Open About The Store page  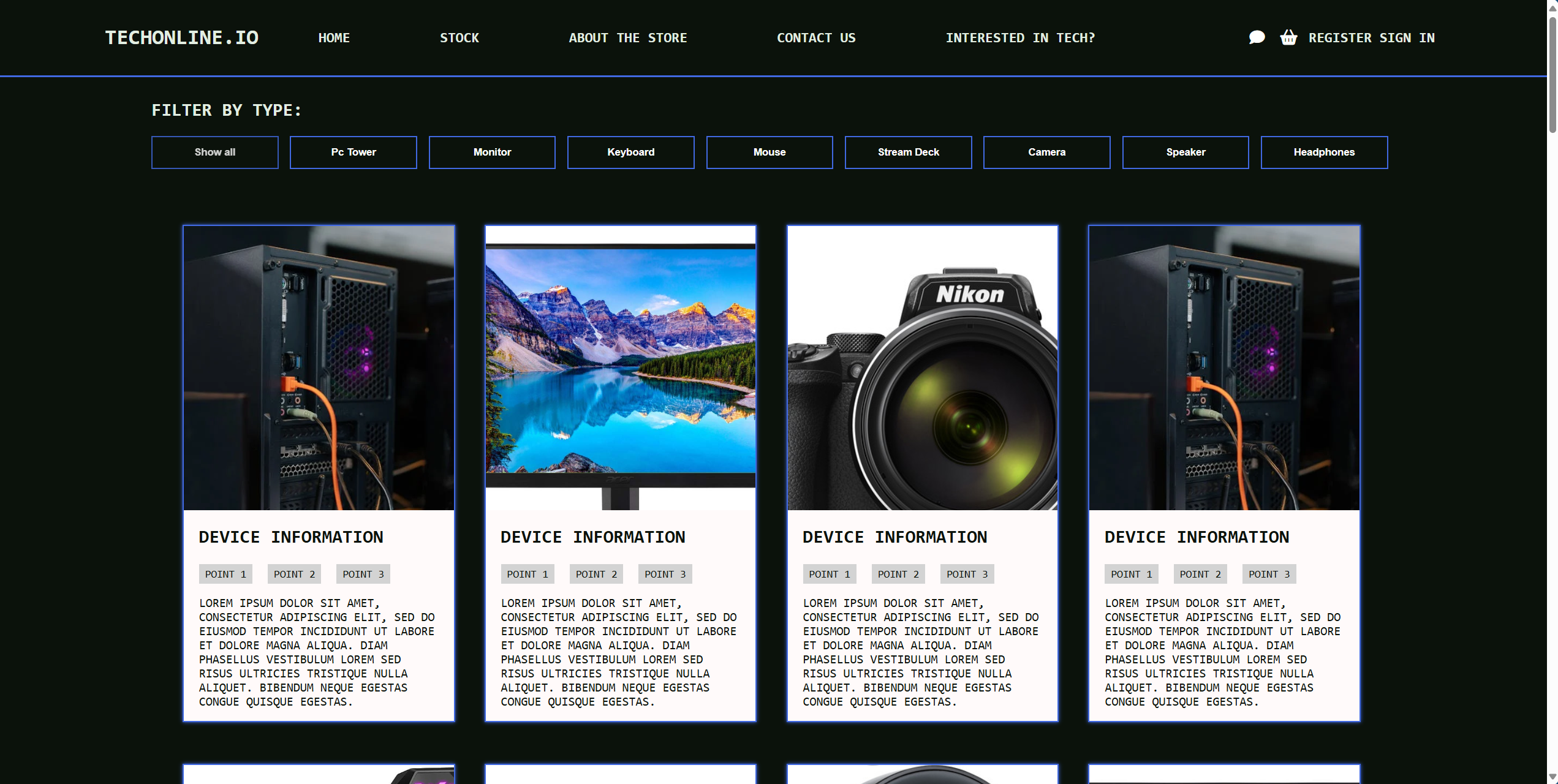pyautogui.click(x=628, y=38)
